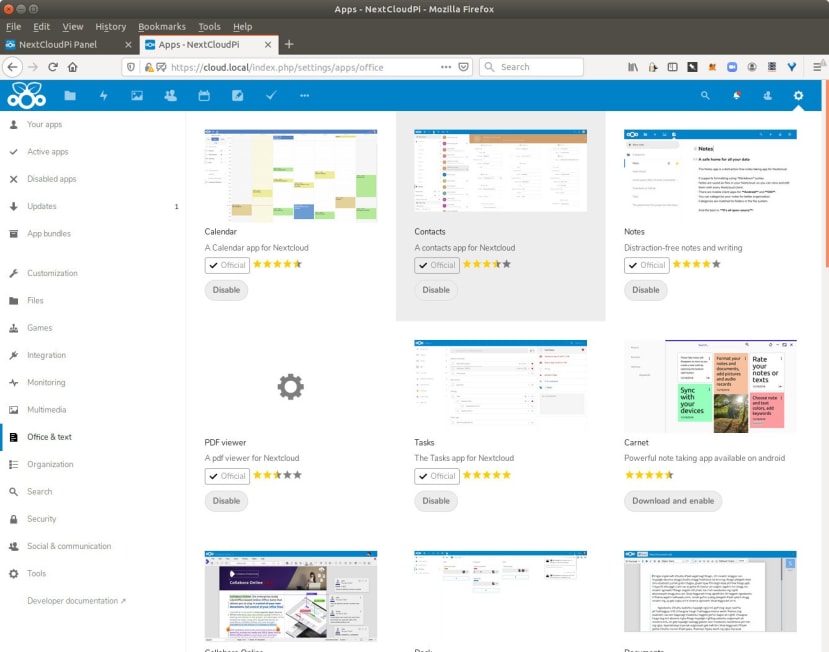Click the Firefox Search input field

(531, 67)
